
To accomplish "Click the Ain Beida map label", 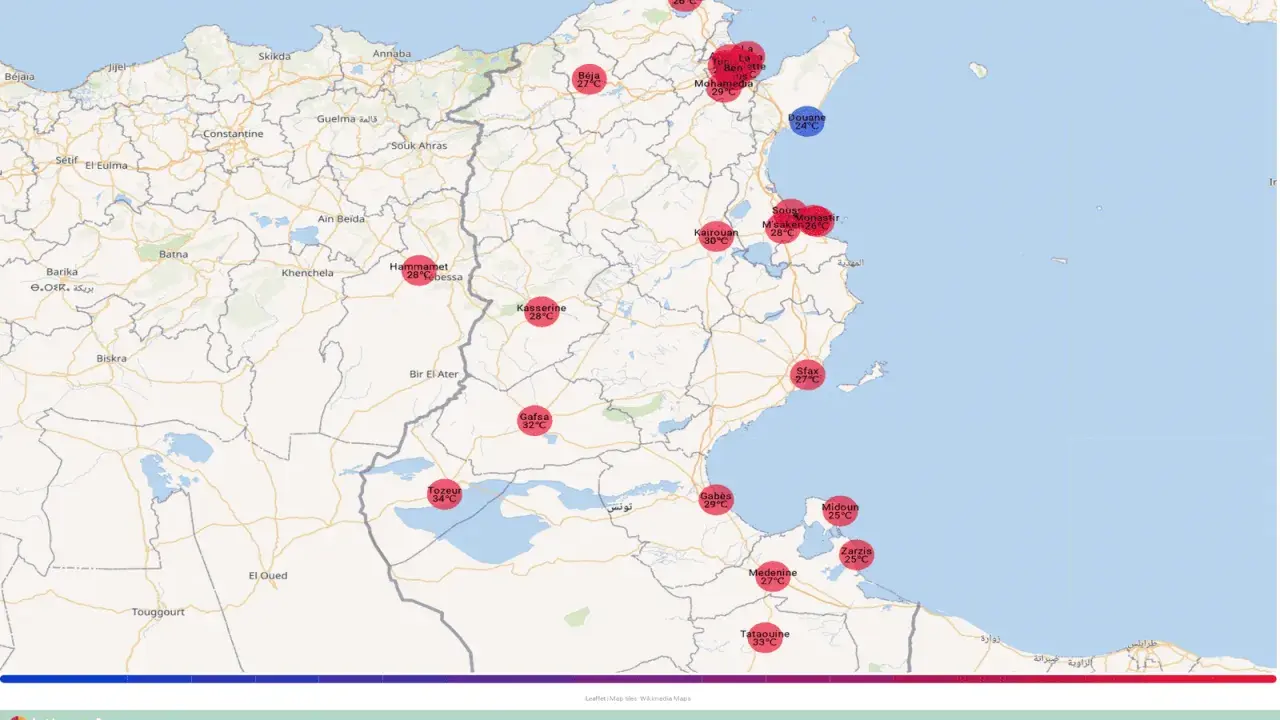I will point(341,219).
